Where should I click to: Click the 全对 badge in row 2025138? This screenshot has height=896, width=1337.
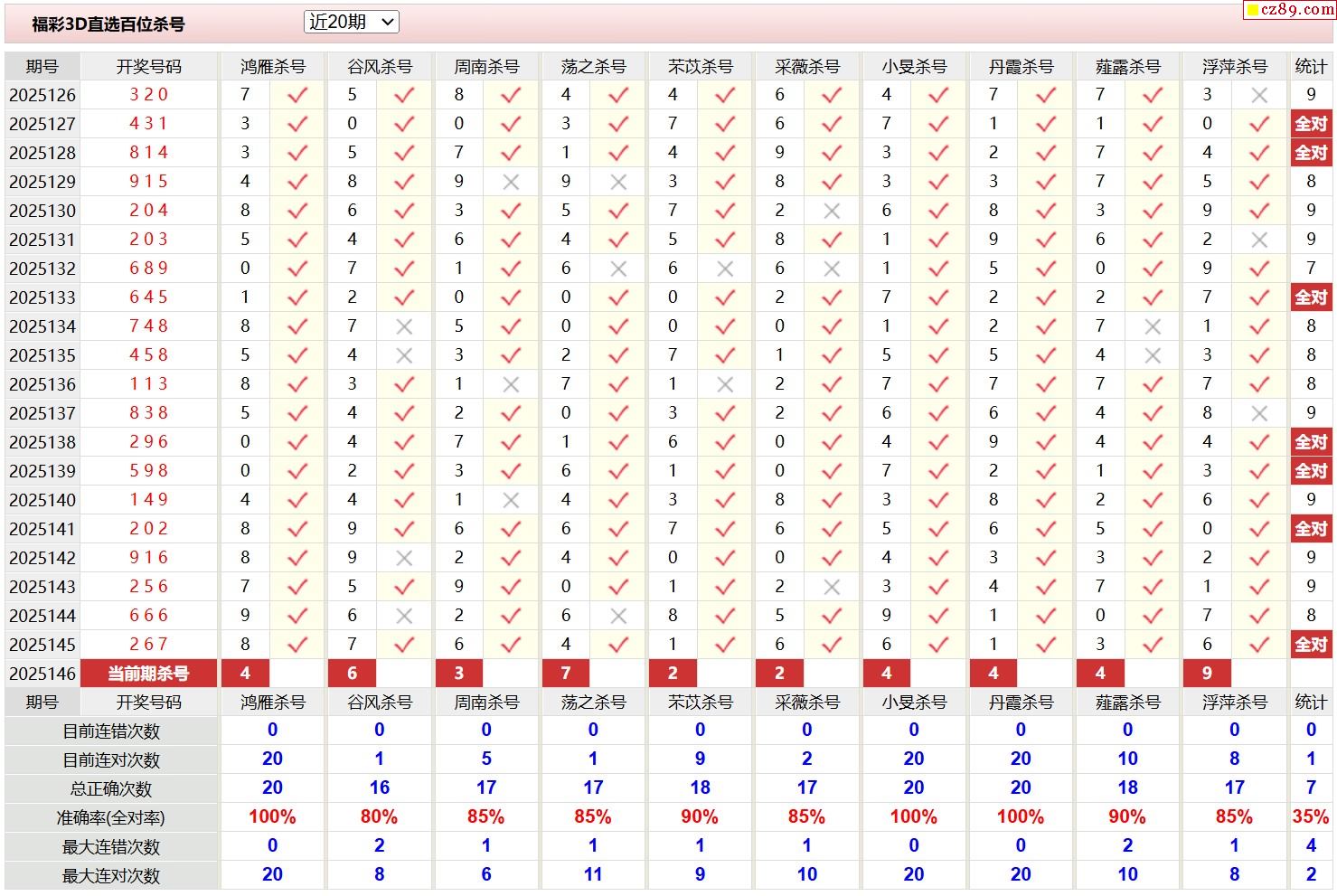click(x=1311, y=442)
